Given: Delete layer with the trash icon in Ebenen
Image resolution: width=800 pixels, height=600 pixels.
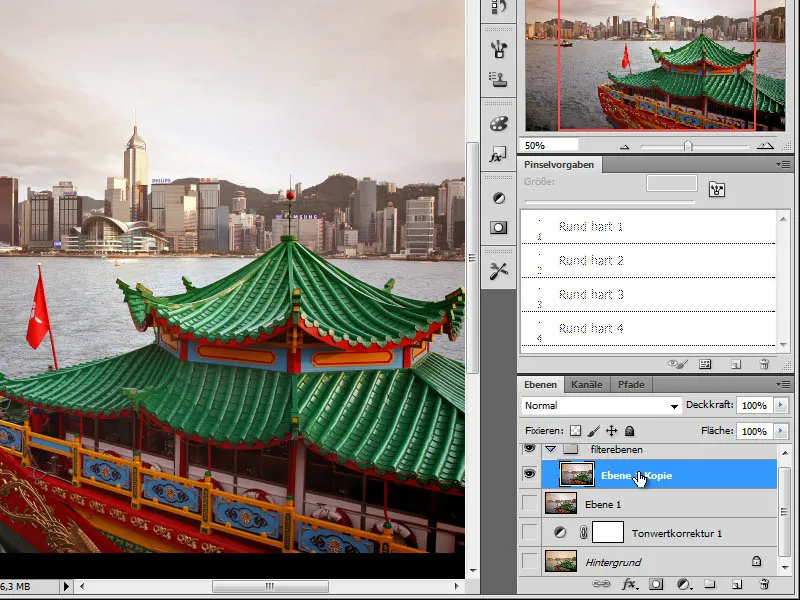Looking at the screenshot, I should click(x=764, y=583).
